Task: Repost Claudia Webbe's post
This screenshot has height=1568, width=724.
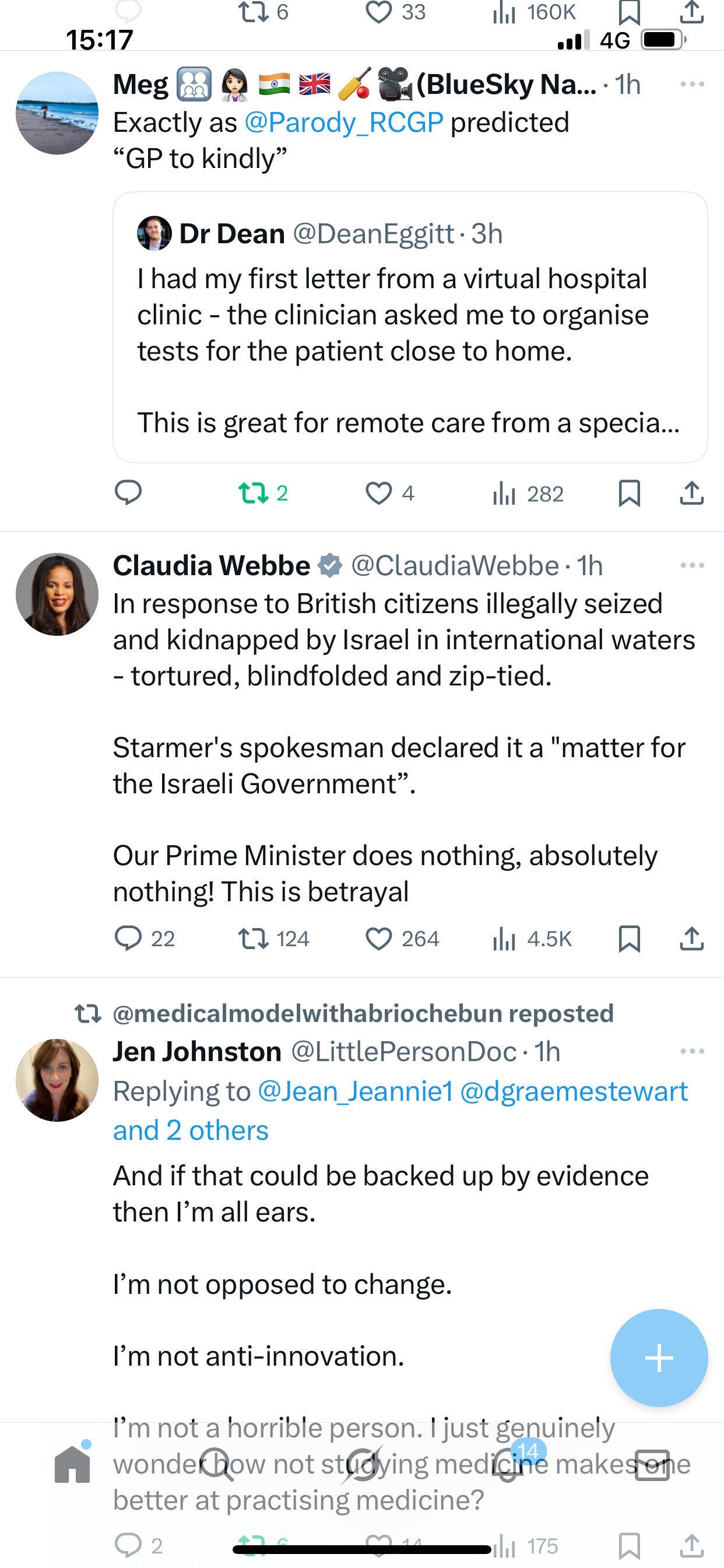Action: (253, 938)
